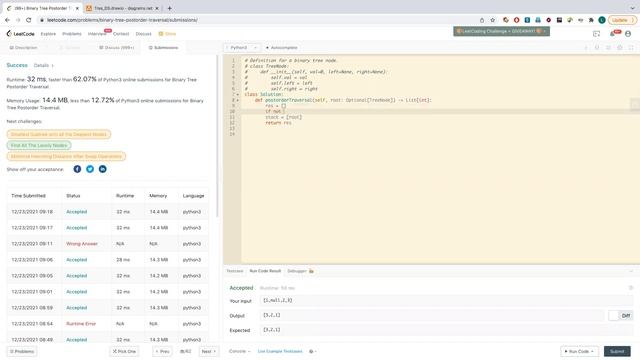Go to the Next problem
This screenshot has width=640, height=360.
click(209, 351)
